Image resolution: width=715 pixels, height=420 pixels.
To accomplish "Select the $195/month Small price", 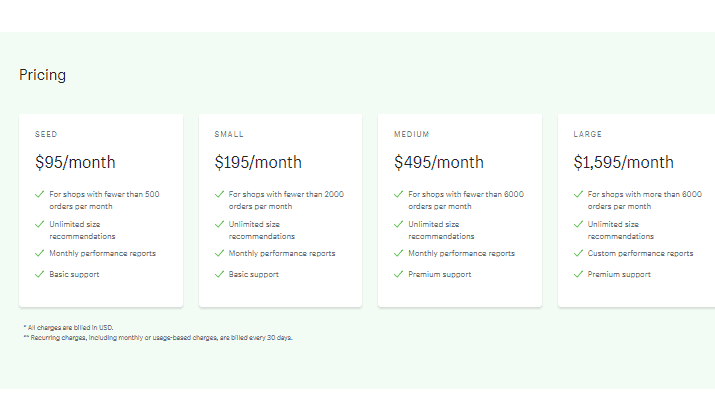I will click(258, 162).
